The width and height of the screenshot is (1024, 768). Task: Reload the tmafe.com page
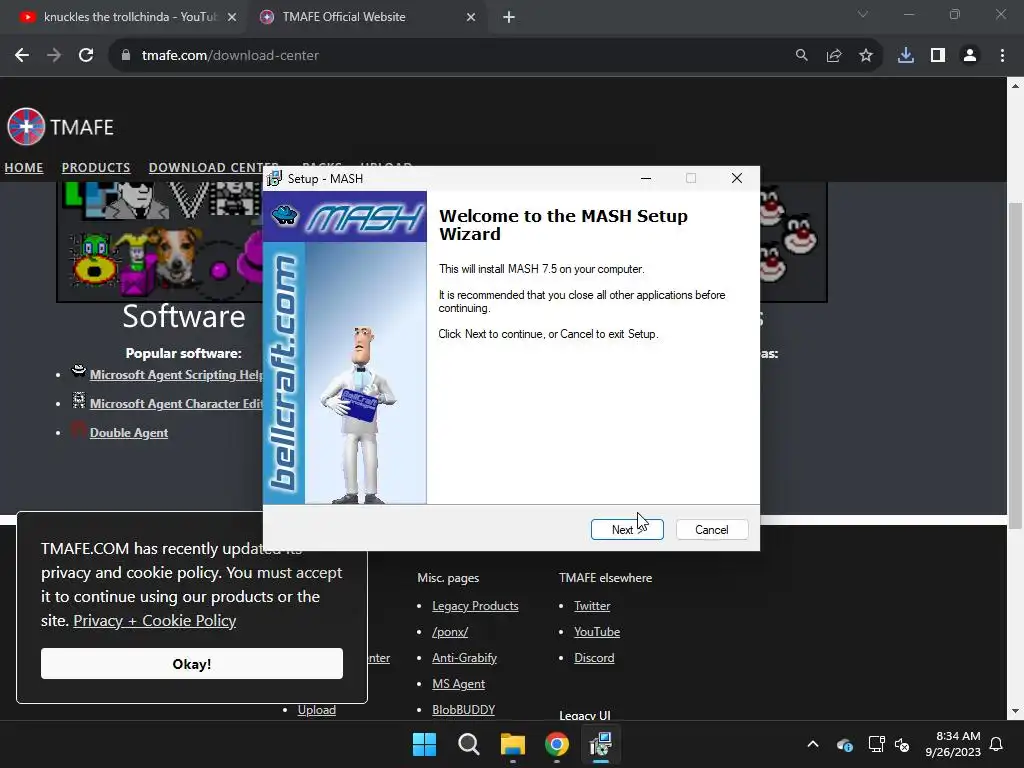[86, 56]
